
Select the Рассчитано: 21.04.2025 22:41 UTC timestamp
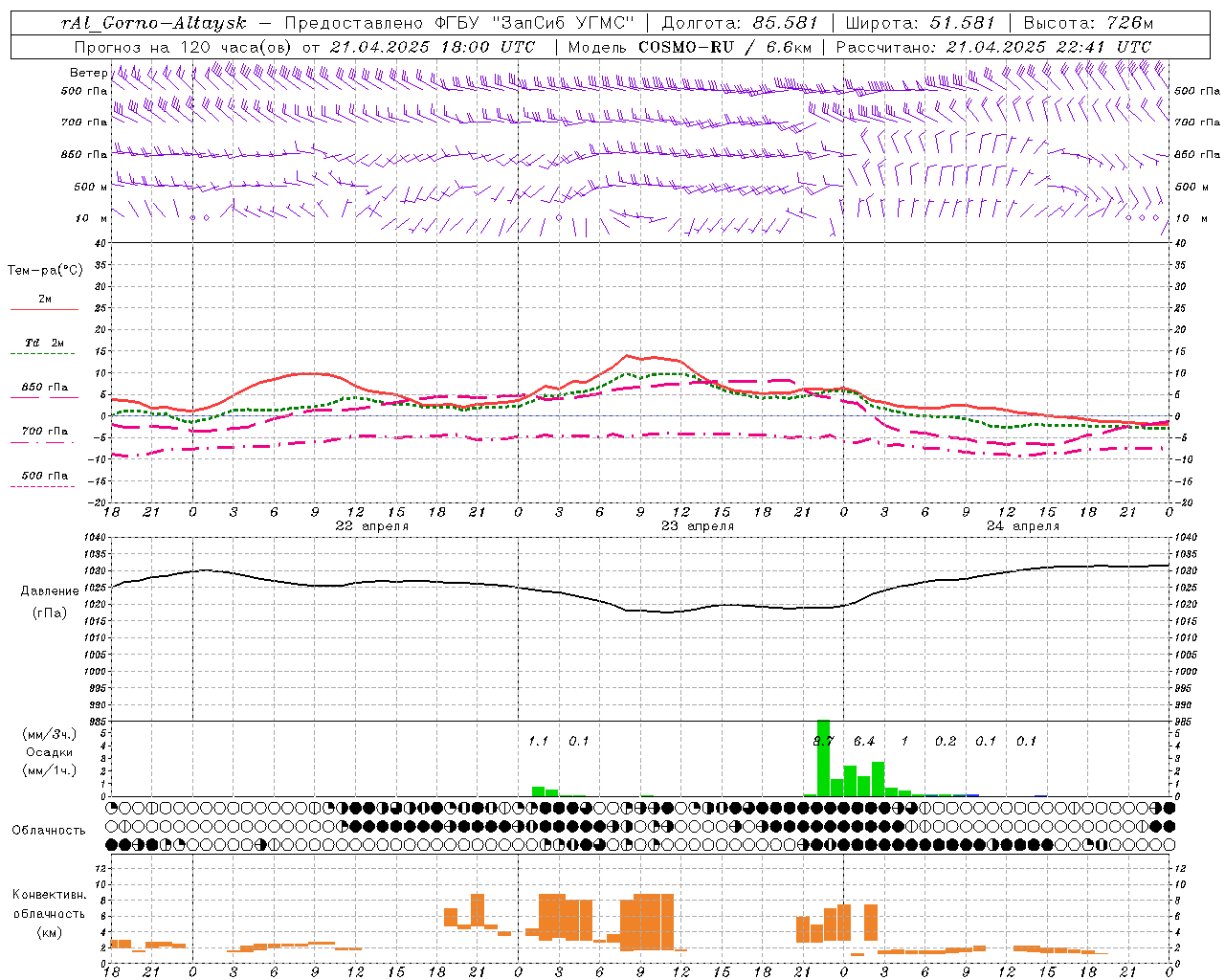point(993,46)
